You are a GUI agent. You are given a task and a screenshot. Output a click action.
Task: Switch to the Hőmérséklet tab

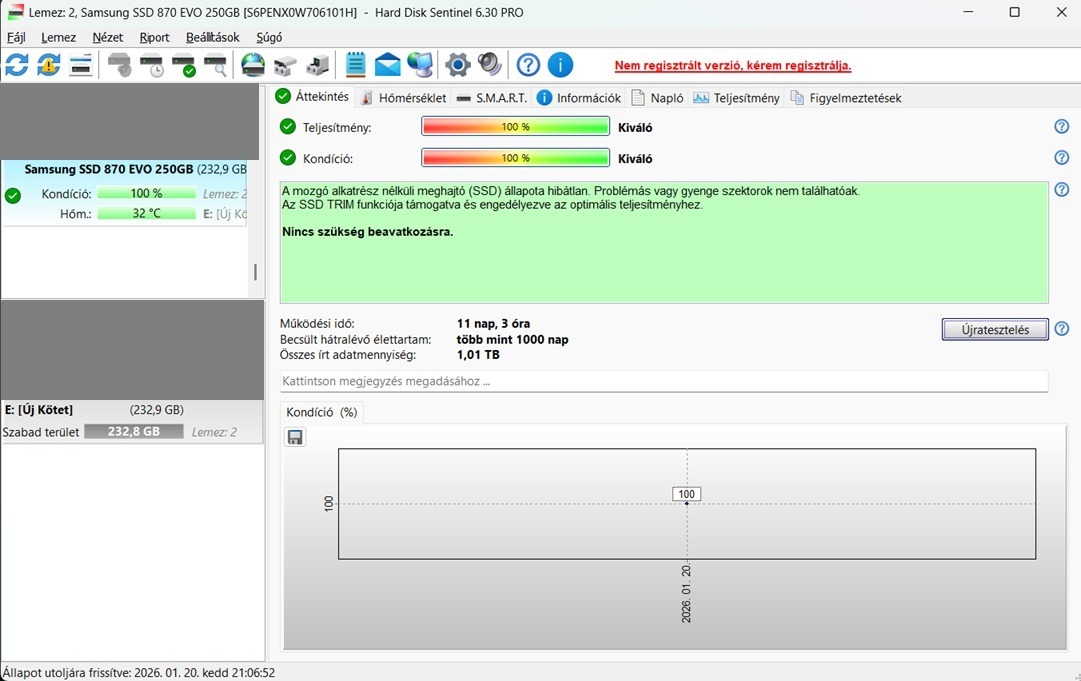click(403, 98)
